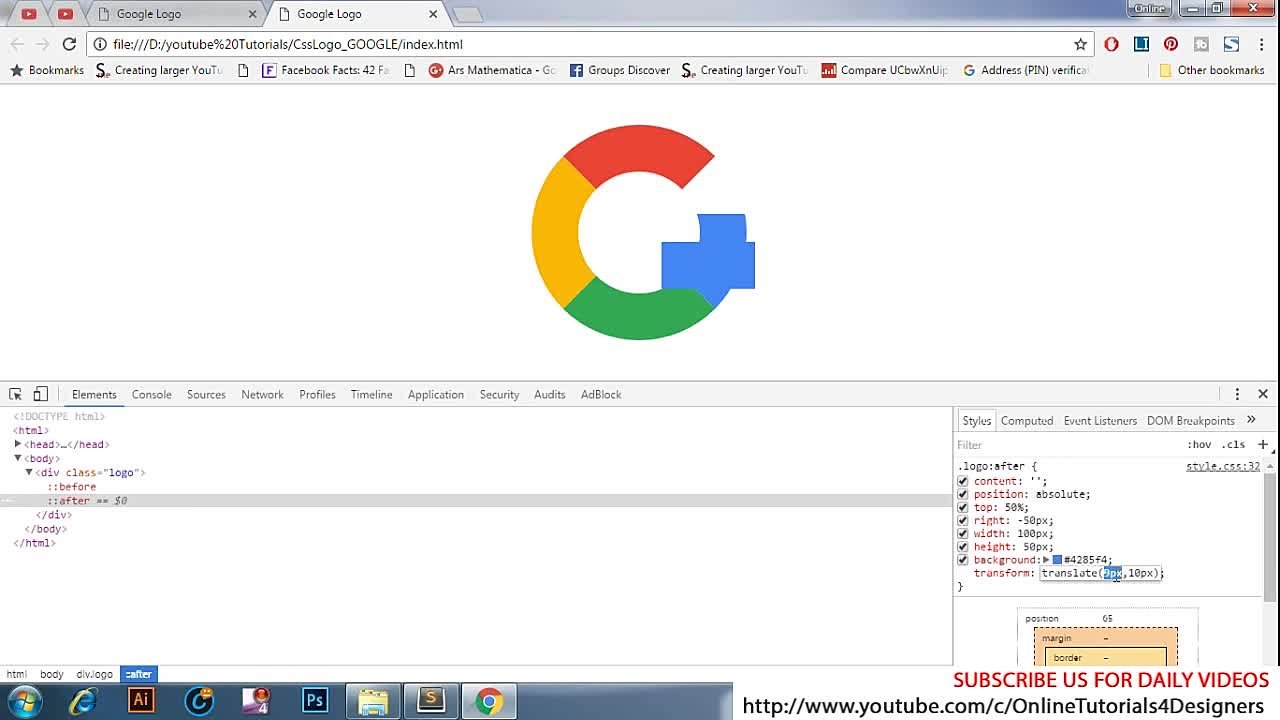The height and width of the screenshot is (720, 1280).
Task: Click the #4285f4 background color swatch
Action: [1057, 560]
